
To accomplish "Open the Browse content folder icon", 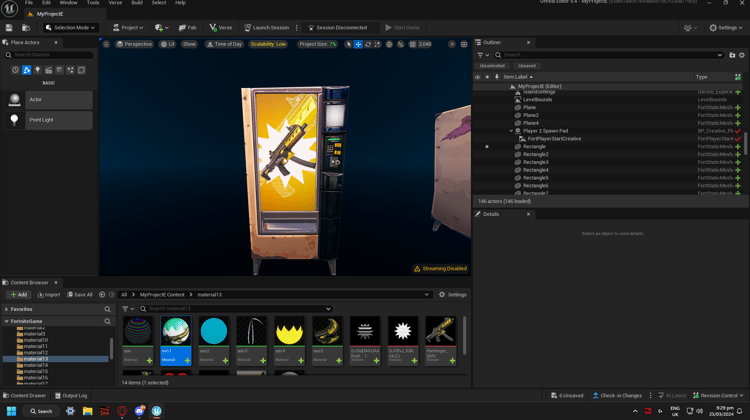I will tap(26, 28).
